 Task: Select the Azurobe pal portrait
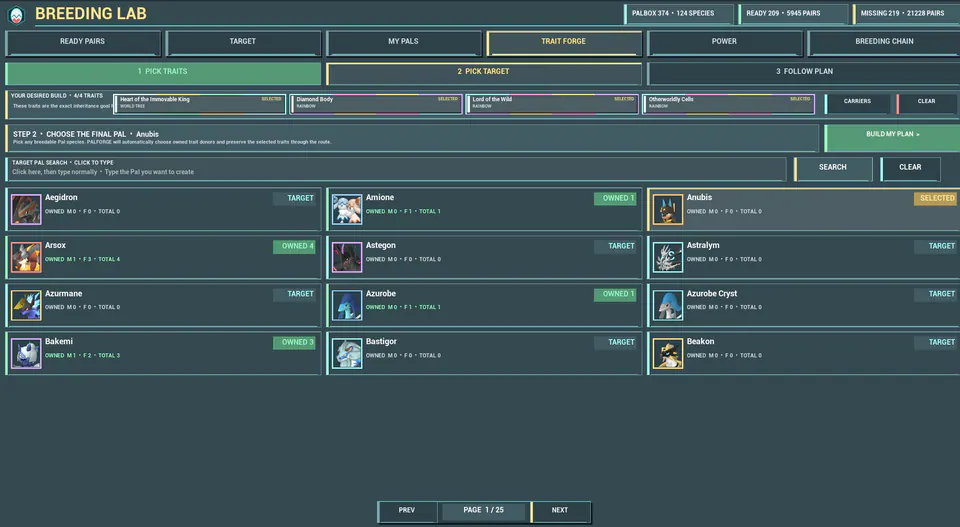pyautogui.click(x=347, y=305)
